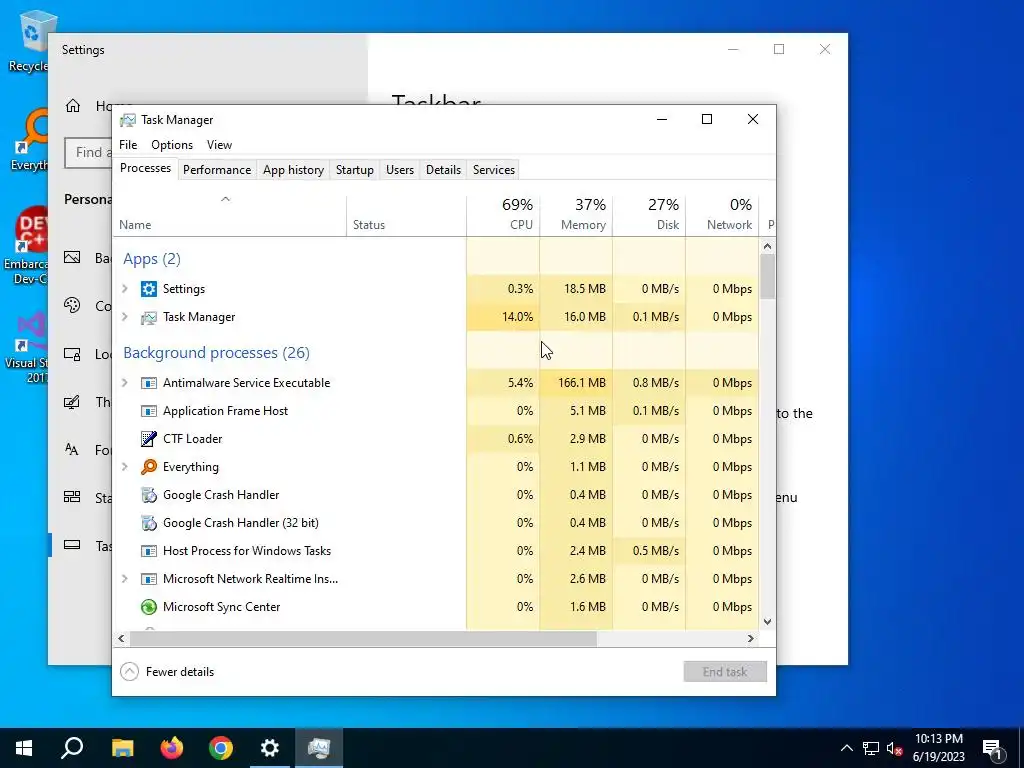Click the Home icon in Settings window
The image size is (1024, 768).
click(72, 106)
